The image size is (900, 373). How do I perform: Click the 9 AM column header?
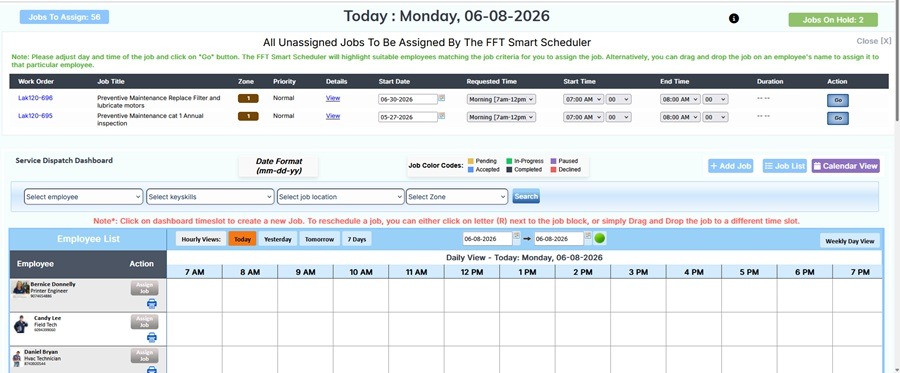click(x=305, y=272)
